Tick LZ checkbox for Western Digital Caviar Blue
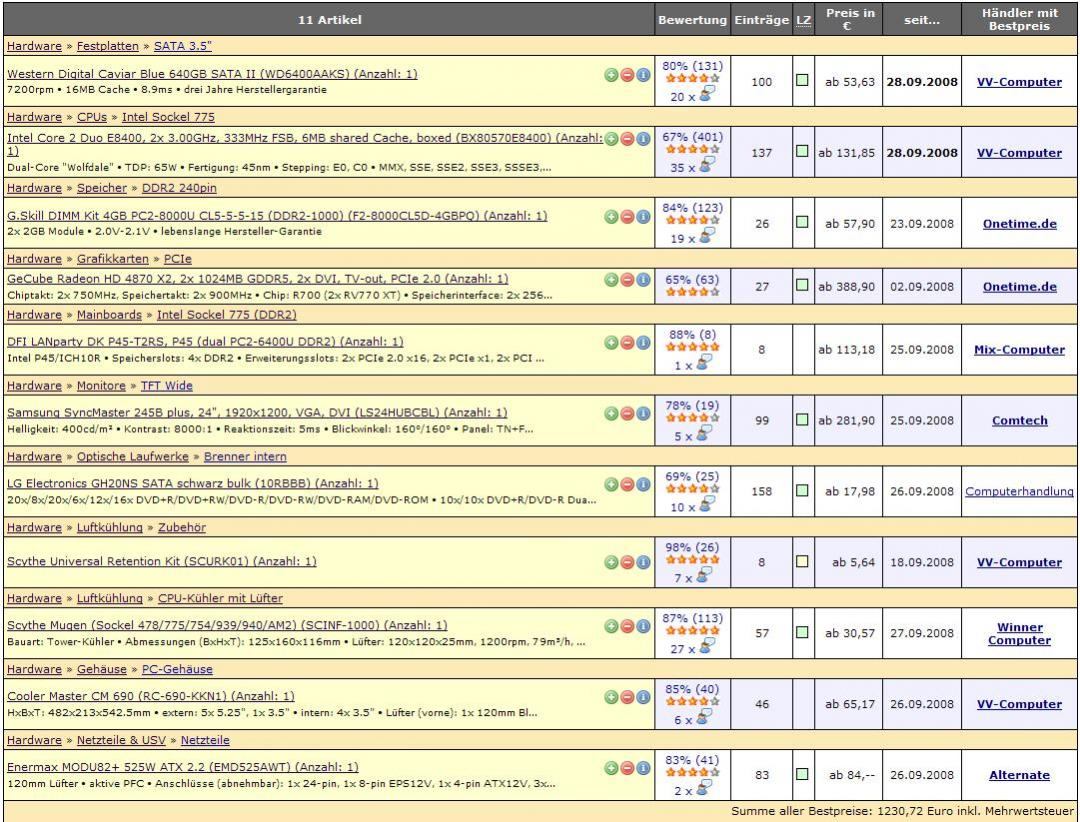The height and width of the screenshot is (822, 1080). tap(802, 80)
